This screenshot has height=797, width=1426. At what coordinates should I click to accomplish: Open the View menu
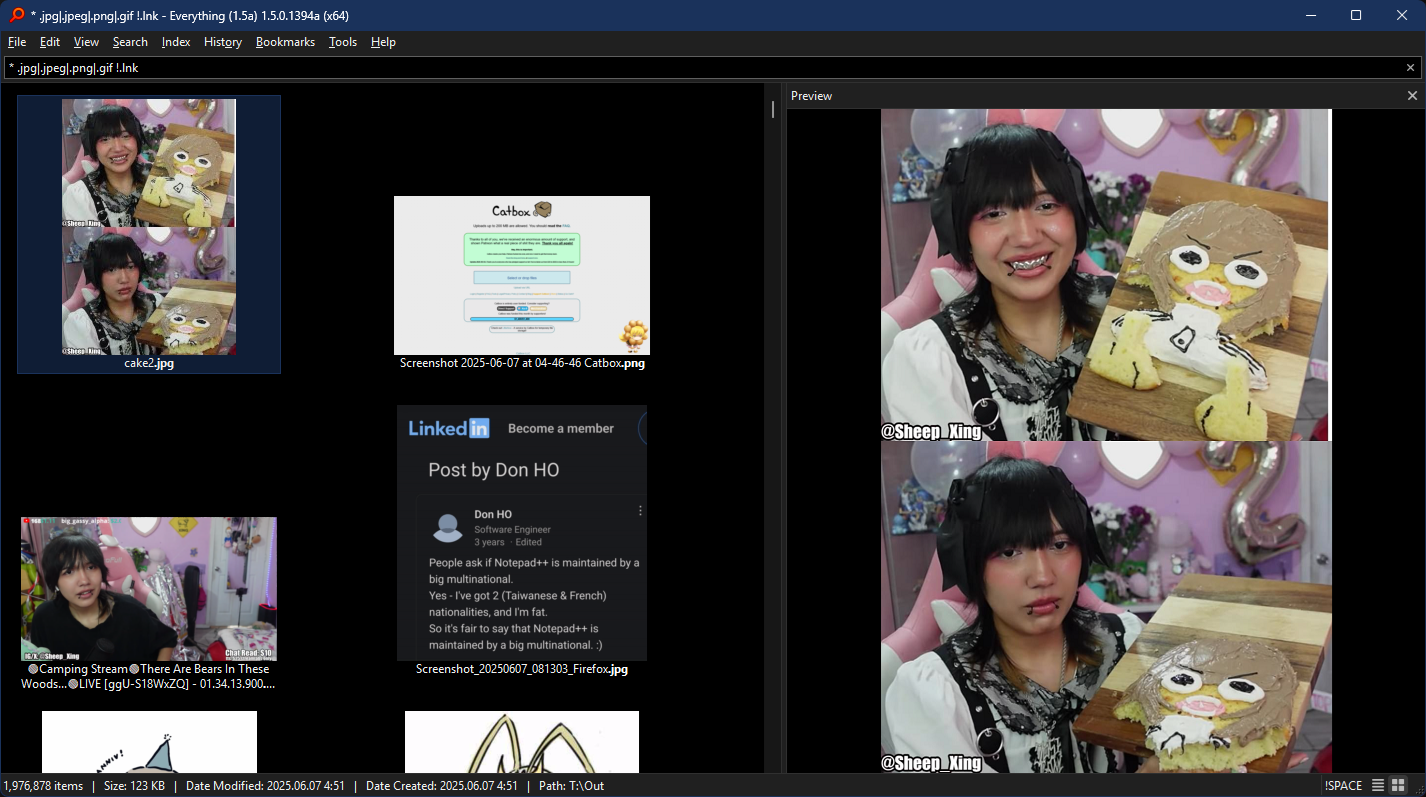pyautogui.click(x=86, y=42)
